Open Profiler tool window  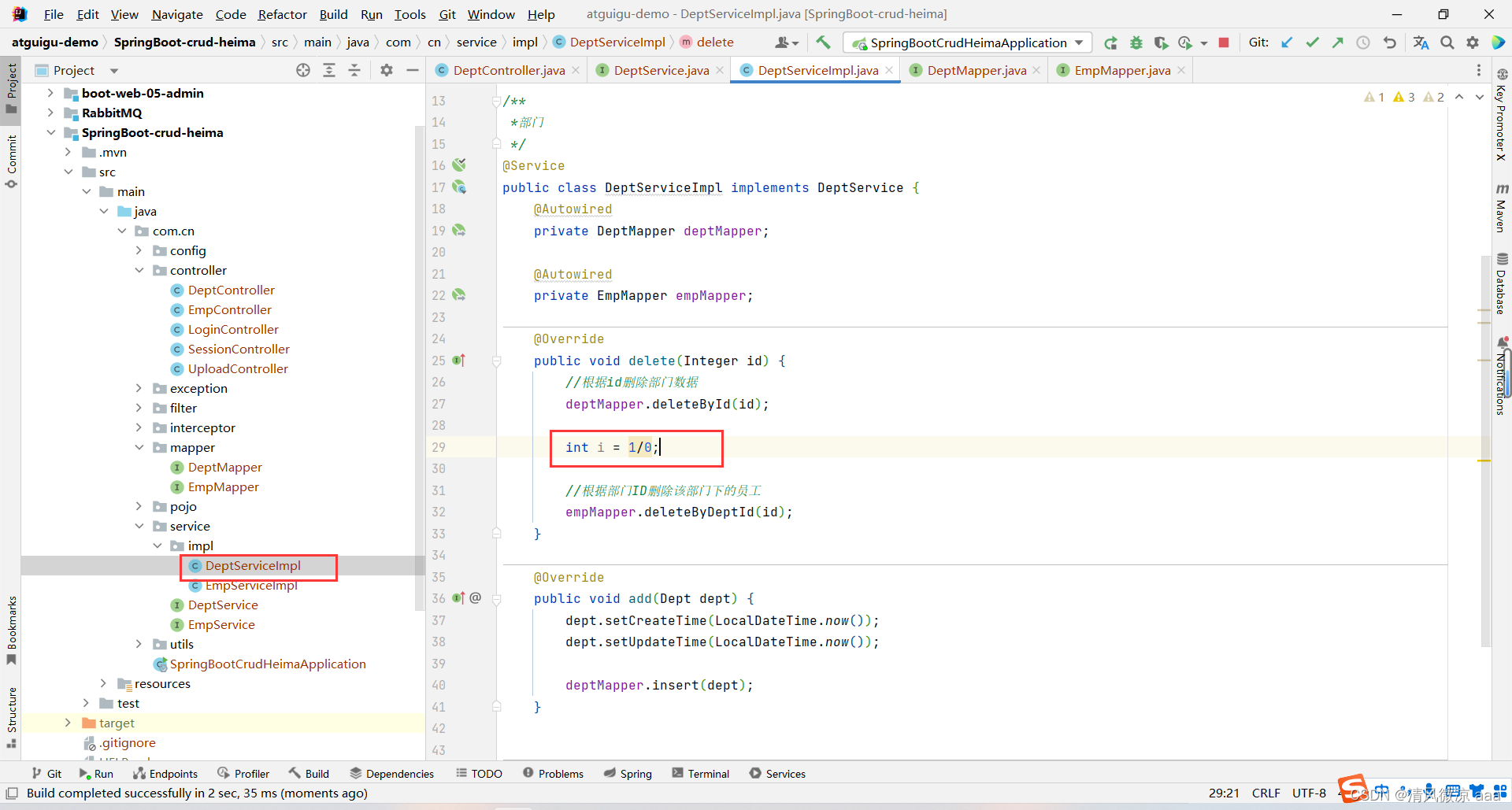(243, 774)
